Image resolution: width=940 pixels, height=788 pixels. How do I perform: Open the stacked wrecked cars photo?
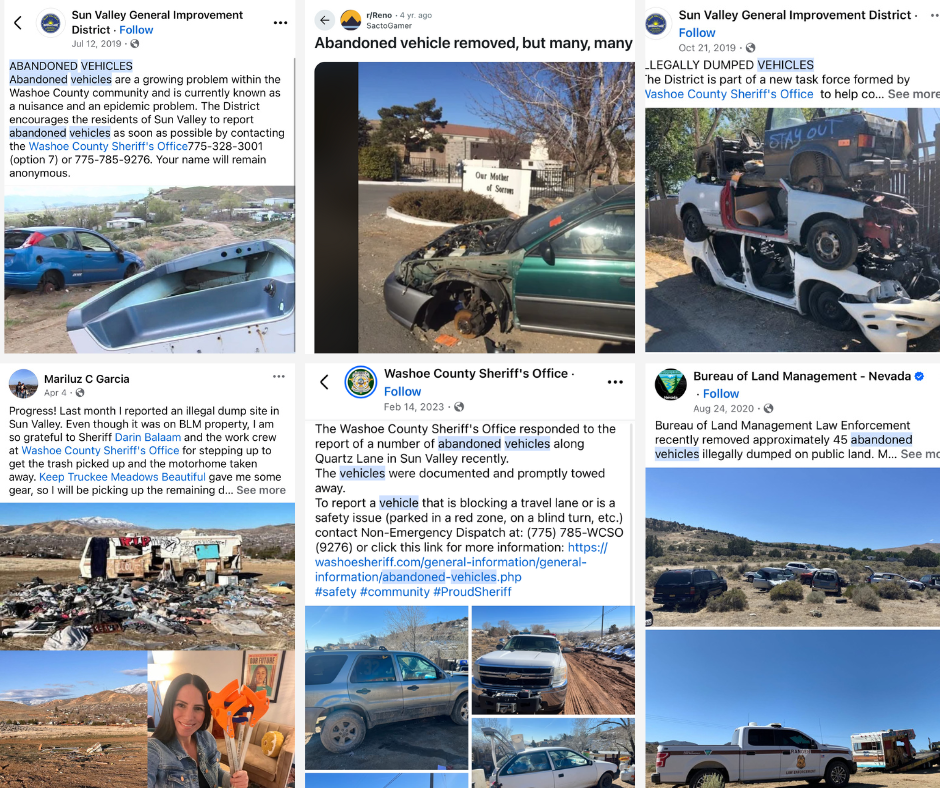[x=793, y=230]
